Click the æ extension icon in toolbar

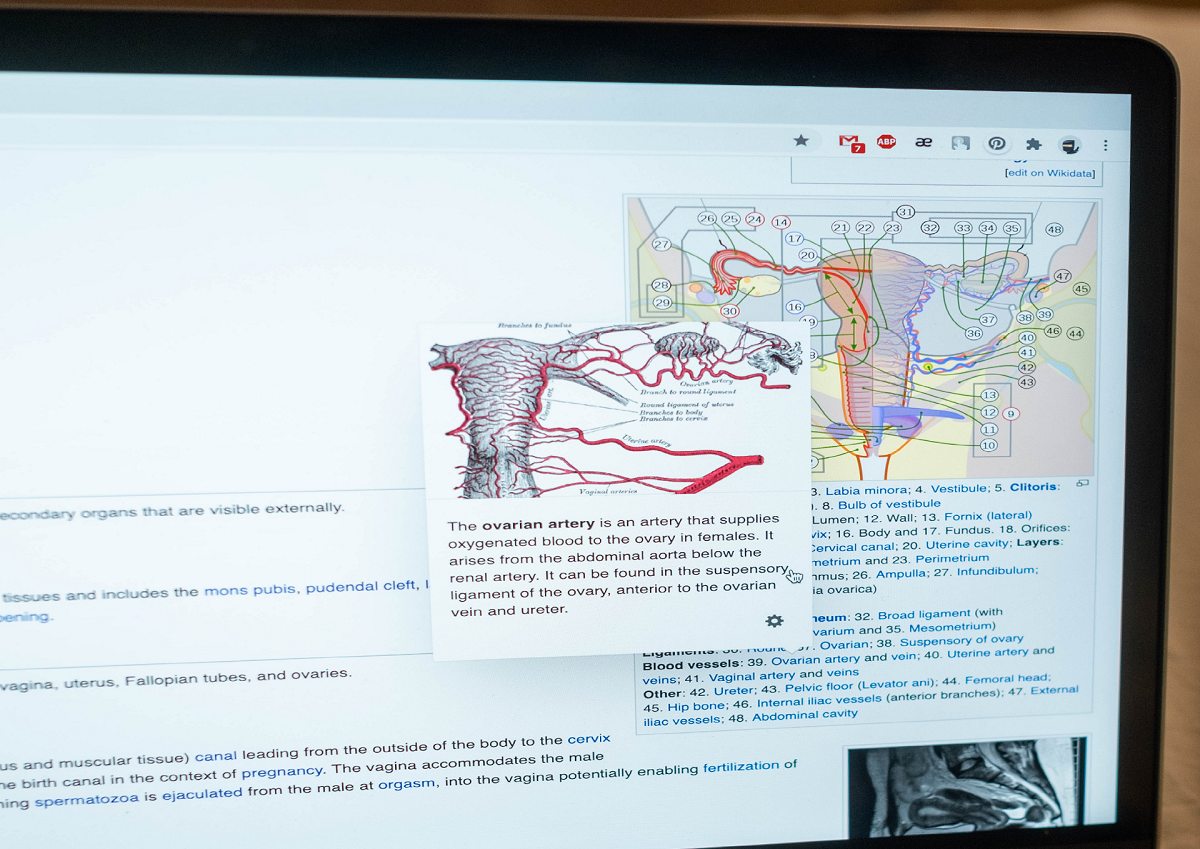(x=923, y=142)
